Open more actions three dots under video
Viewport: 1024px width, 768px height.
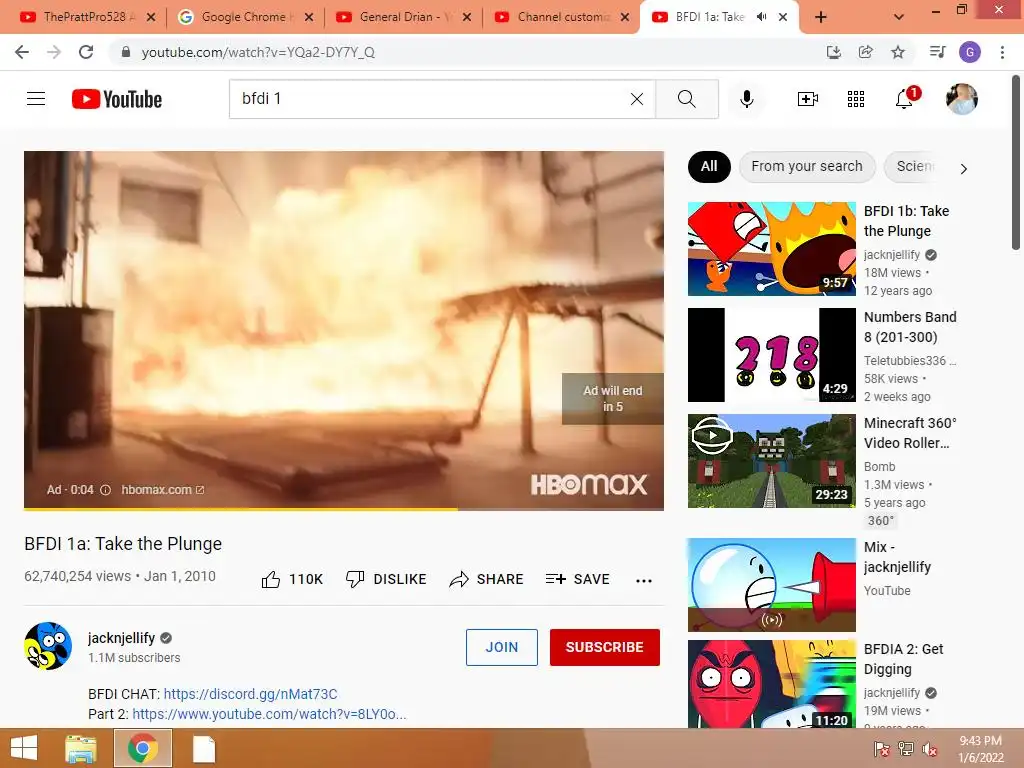pos(644,580)
